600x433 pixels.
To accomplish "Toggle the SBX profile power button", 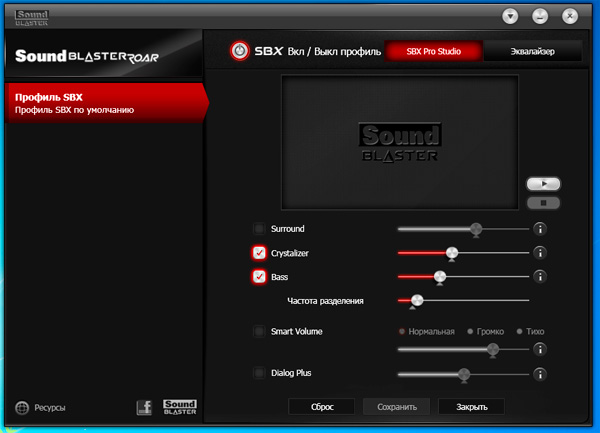I will [239, 50].
